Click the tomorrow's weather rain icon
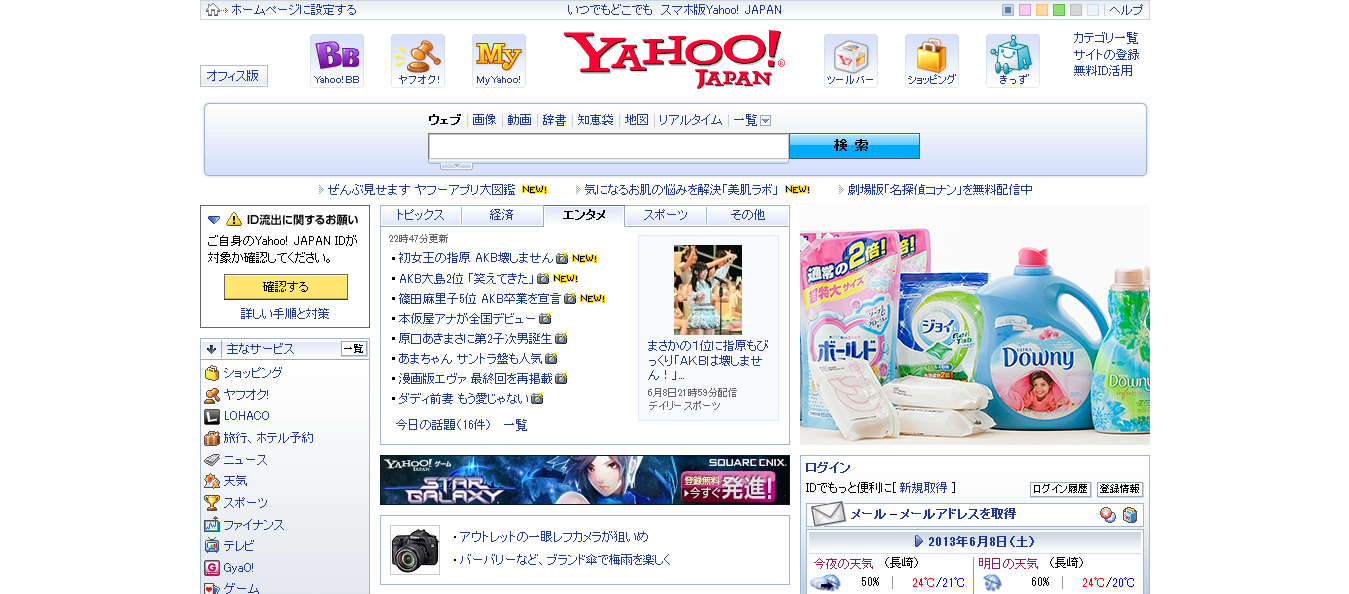The width and height of the screenshot is (1349, 594). (x=993, y=583)
